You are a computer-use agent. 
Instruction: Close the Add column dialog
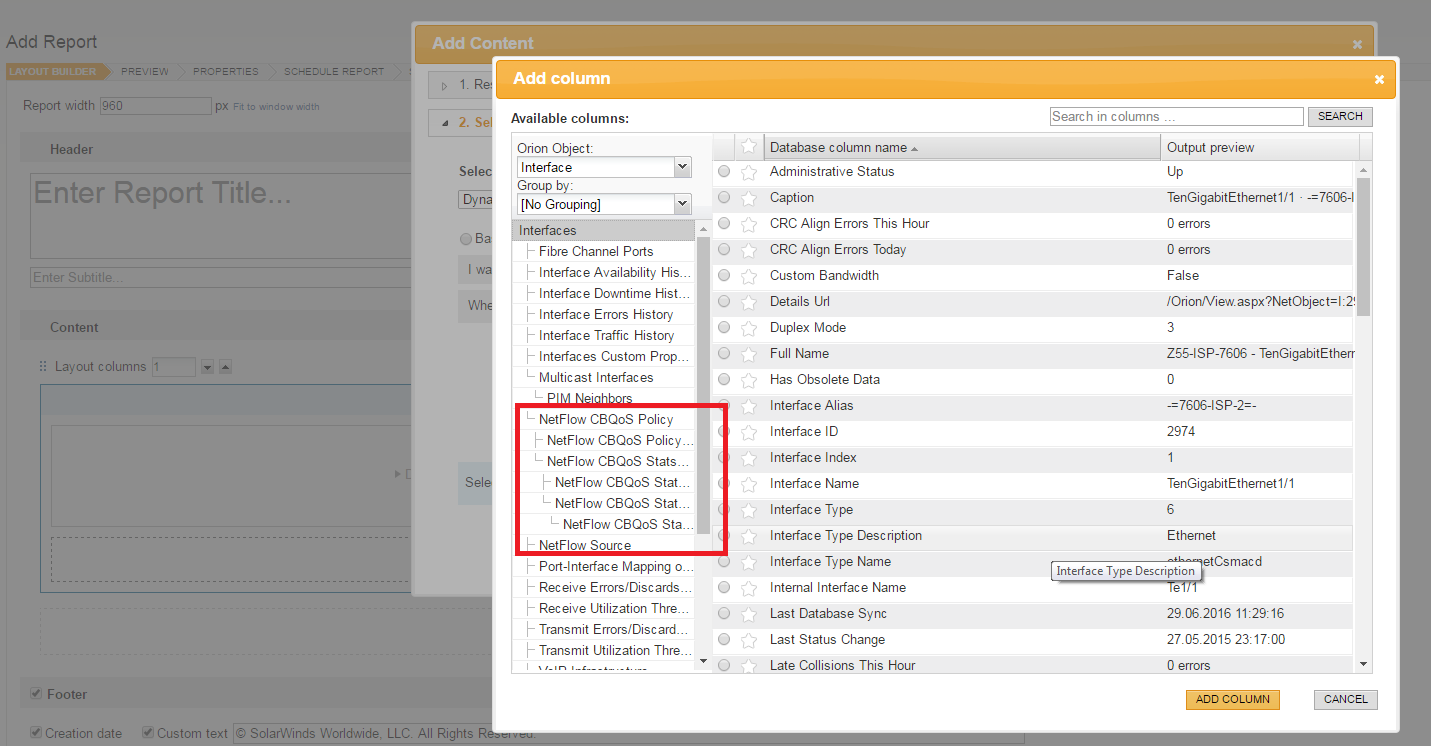1379,79
